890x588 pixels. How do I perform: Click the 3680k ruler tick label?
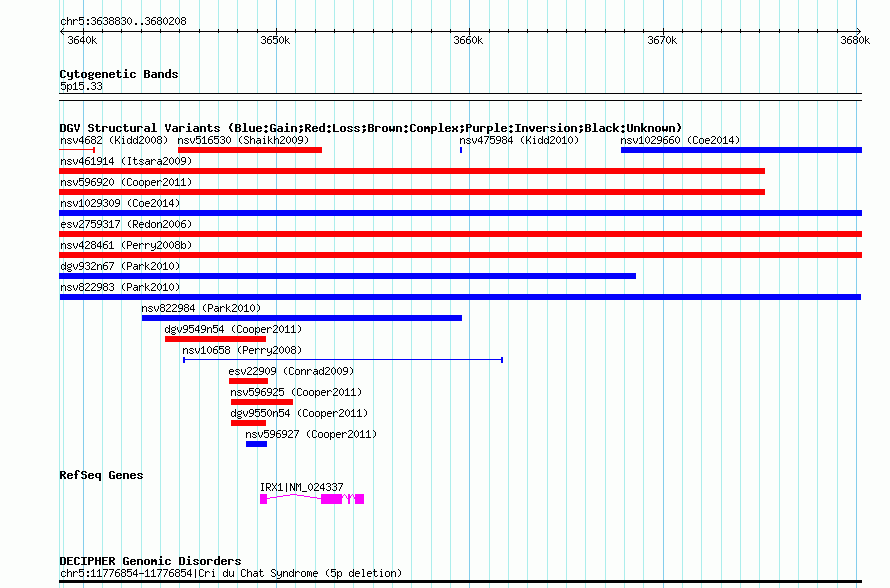click(855, 40)
